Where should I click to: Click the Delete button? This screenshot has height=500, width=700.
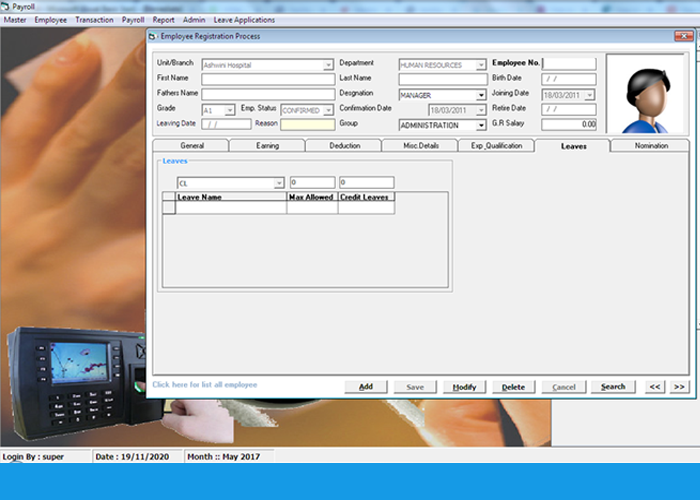[513, 387]
